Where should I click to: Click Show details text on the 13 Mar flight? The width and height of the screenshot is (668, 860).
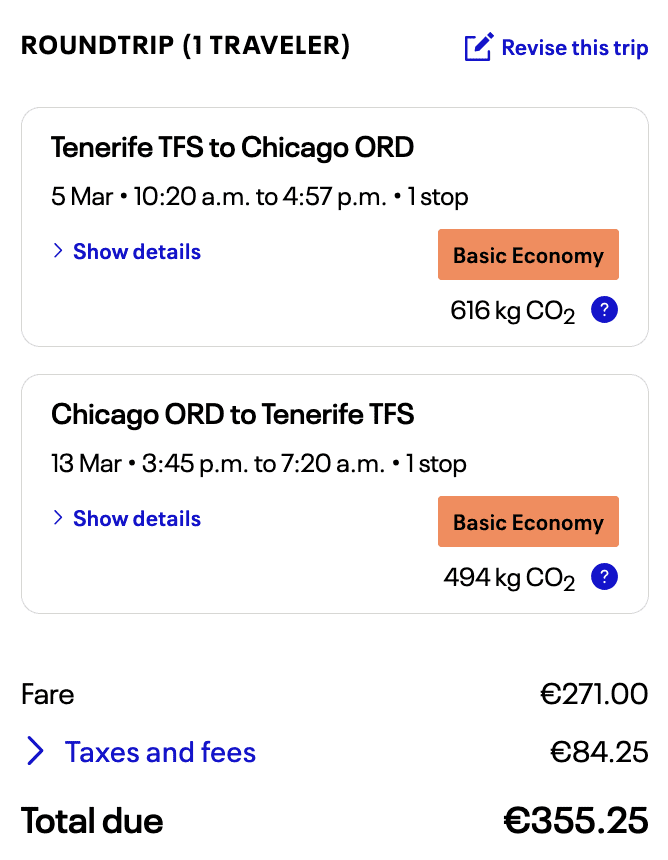click(x=137, y=518)
